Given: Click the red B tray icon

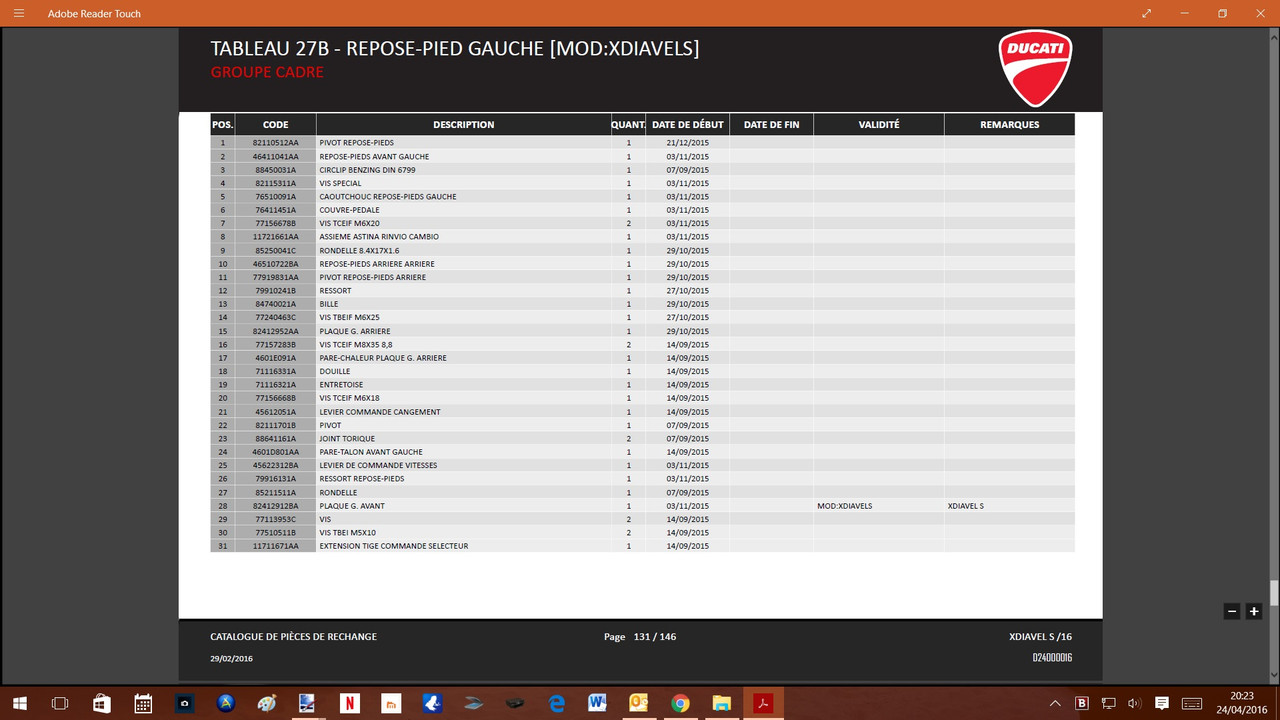Looking at the screenshot, I should pyautogui.click(x=1082, y=703).
